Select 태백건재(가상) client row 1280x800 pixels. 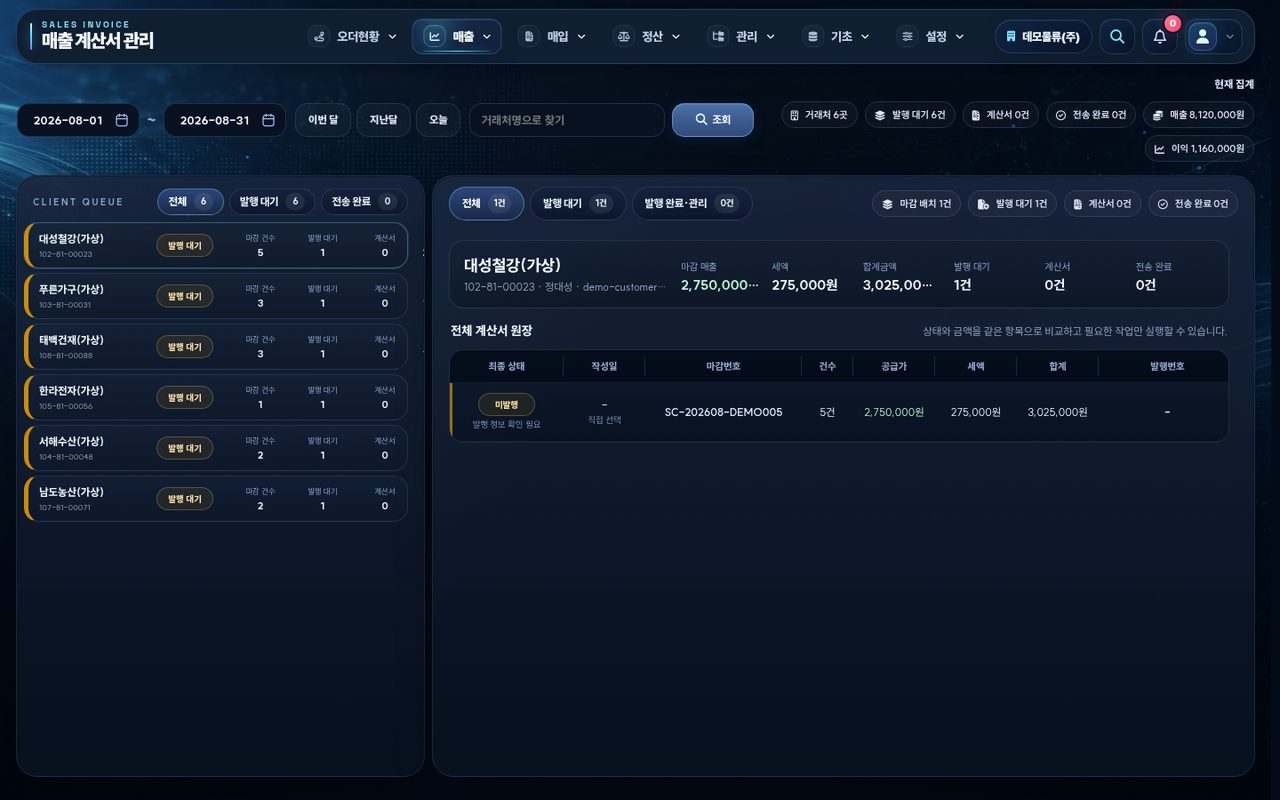[216, 347]
